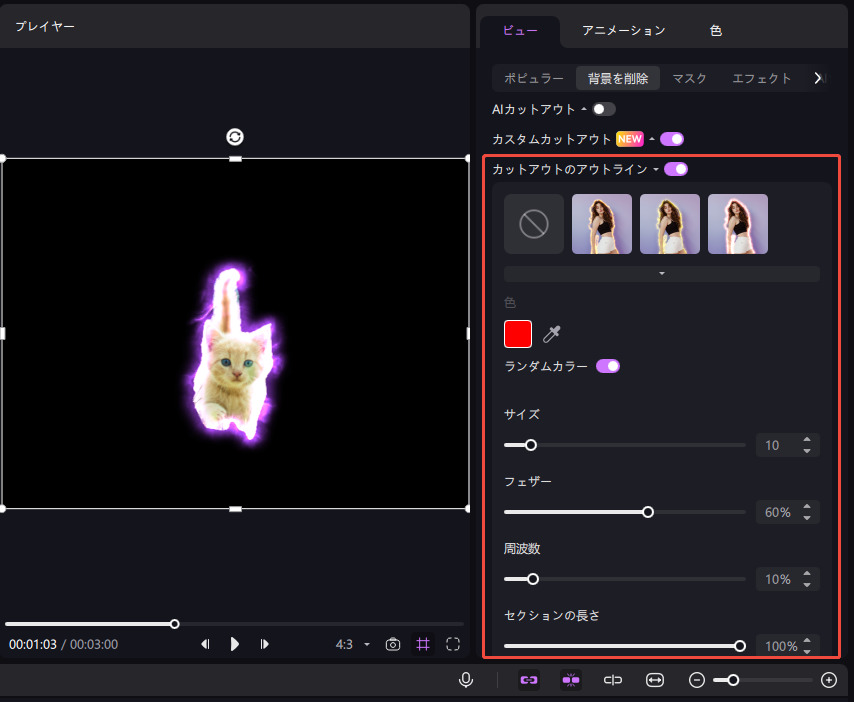Image resolution: width=854 pixels, height=702 pixels.
Task: Enter fullscreen player preview
Action: point(453,644)
